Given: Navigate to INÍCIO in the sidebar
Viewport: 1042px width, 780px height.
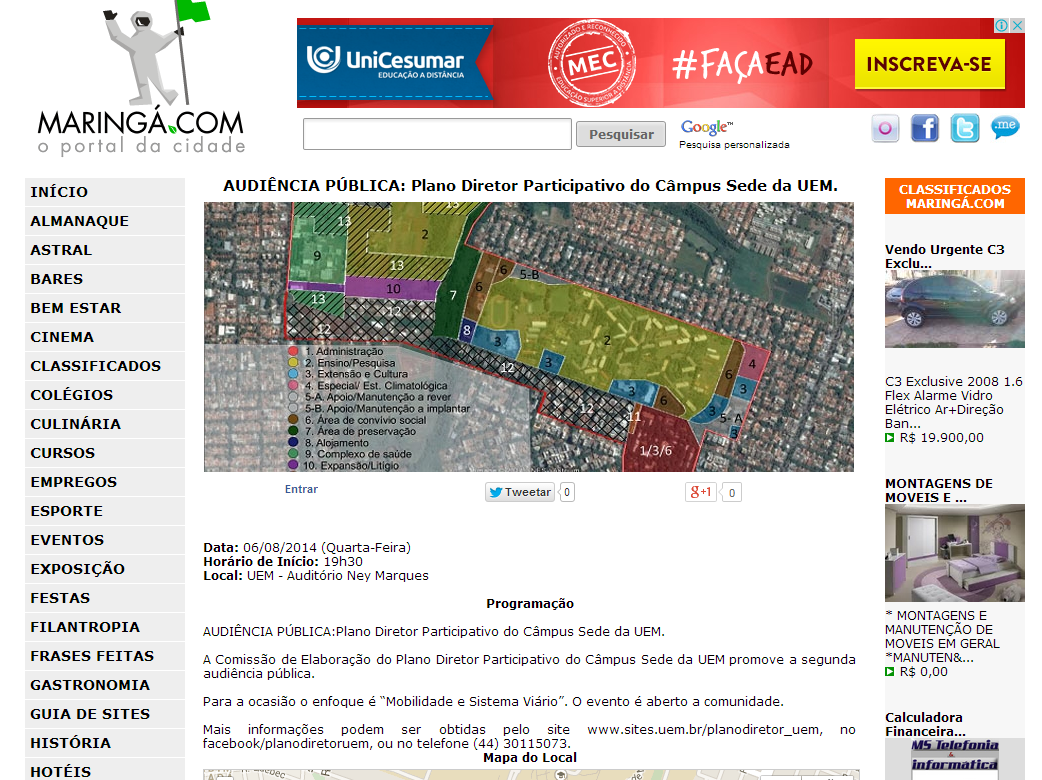Looking at the screenshot, I should (x=59, y=192).
